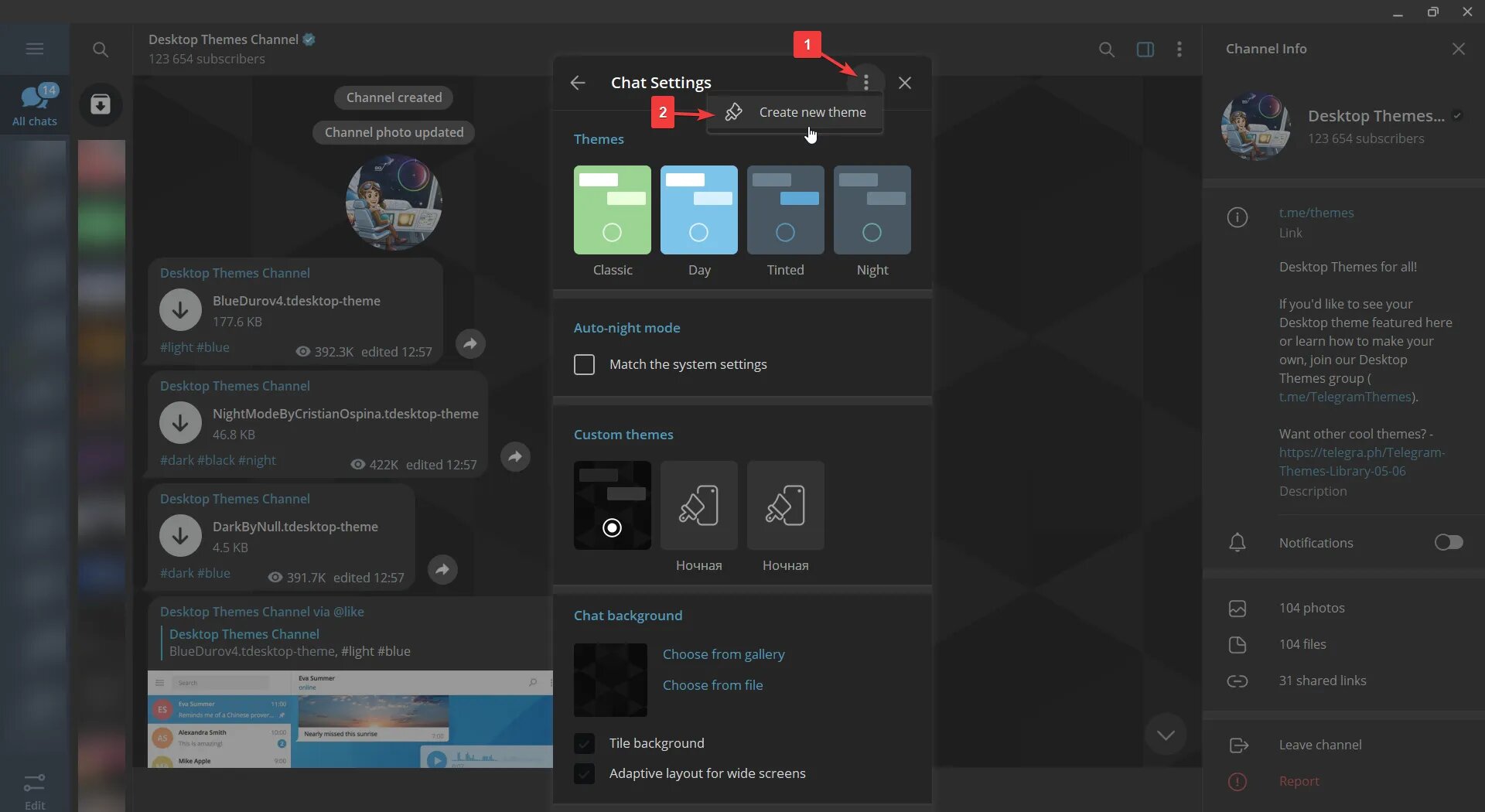Screen dimensions: 1485x812
Task: Toggle Adaptive layout for wide screens
Action: pyautogui.click(x=585, y=773)
